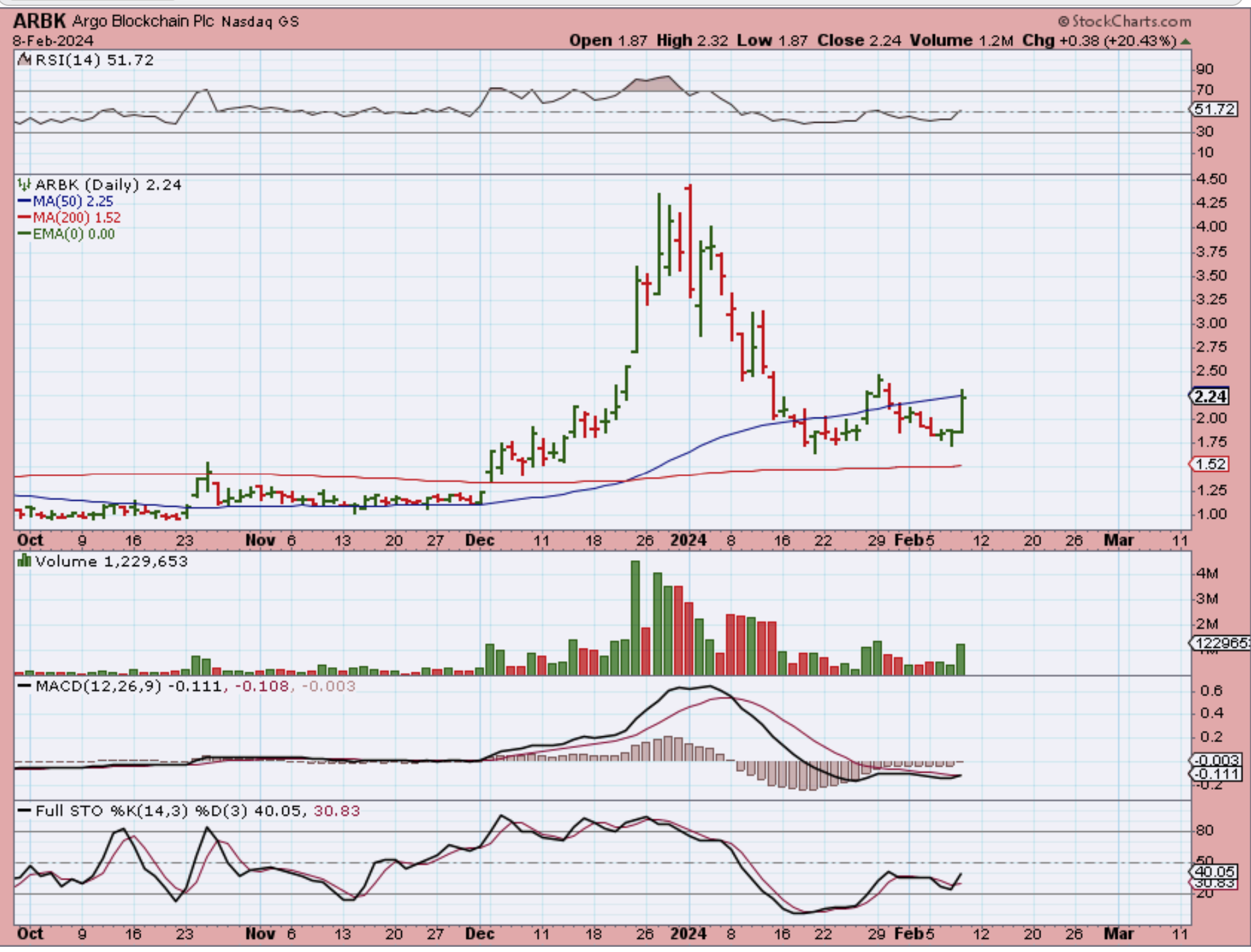
Task: Click the 80 label on the stochastic axis
Action: (1205, 831)
